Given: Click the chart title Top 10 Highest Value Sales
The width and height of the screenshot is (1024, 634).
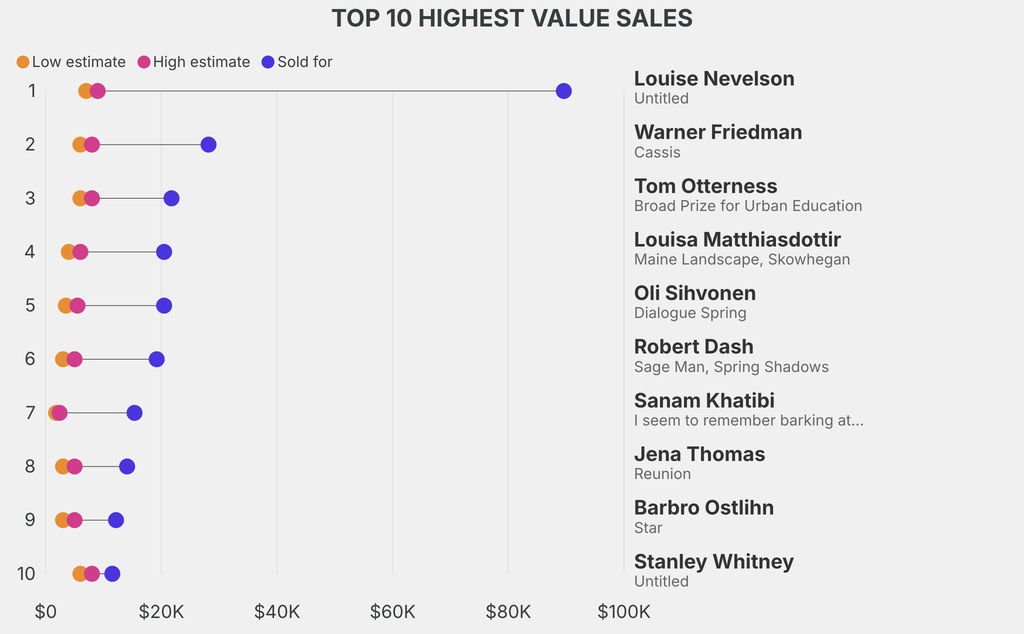Looking at the screenshot, I should [x=512, y=18].
